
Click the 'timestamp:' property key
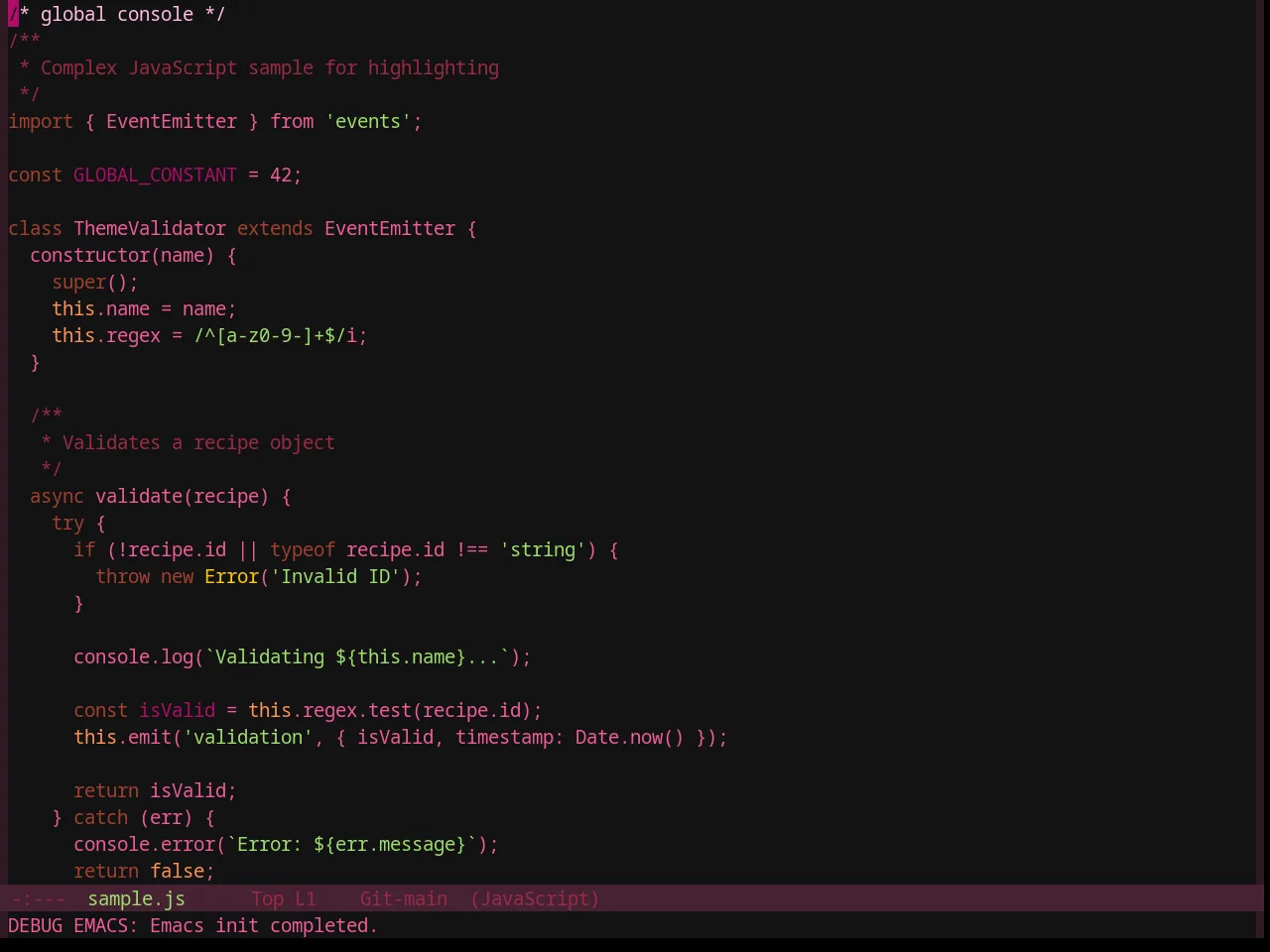(x=510, y=737)
